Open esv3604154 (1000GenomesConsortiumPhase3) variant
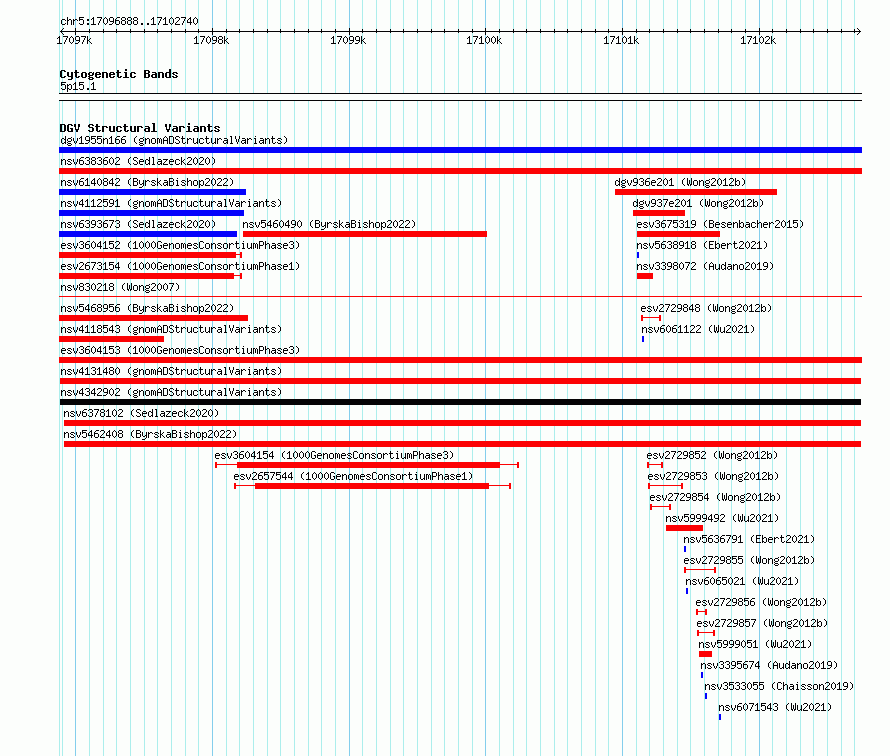 click(x=334, y=455)
